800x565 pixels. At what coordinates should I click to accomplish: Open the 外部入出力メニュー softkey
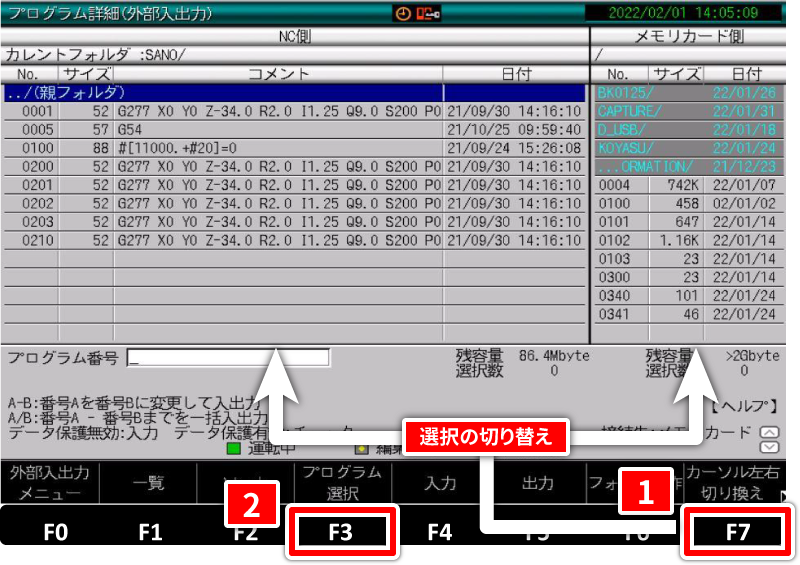(49, 483)
